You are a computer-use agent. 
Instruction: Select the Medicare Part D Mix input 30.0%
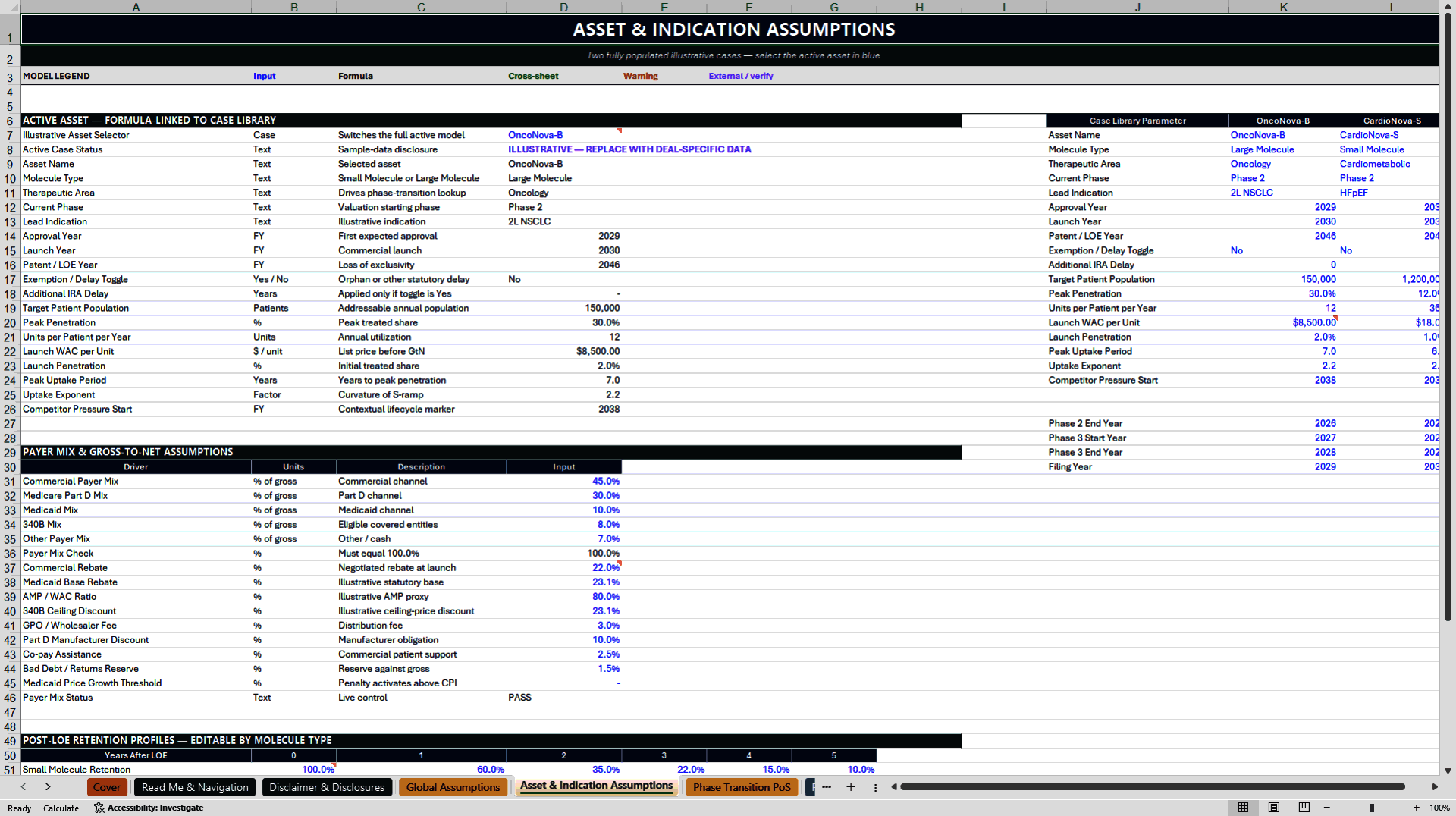click(563, 495)
